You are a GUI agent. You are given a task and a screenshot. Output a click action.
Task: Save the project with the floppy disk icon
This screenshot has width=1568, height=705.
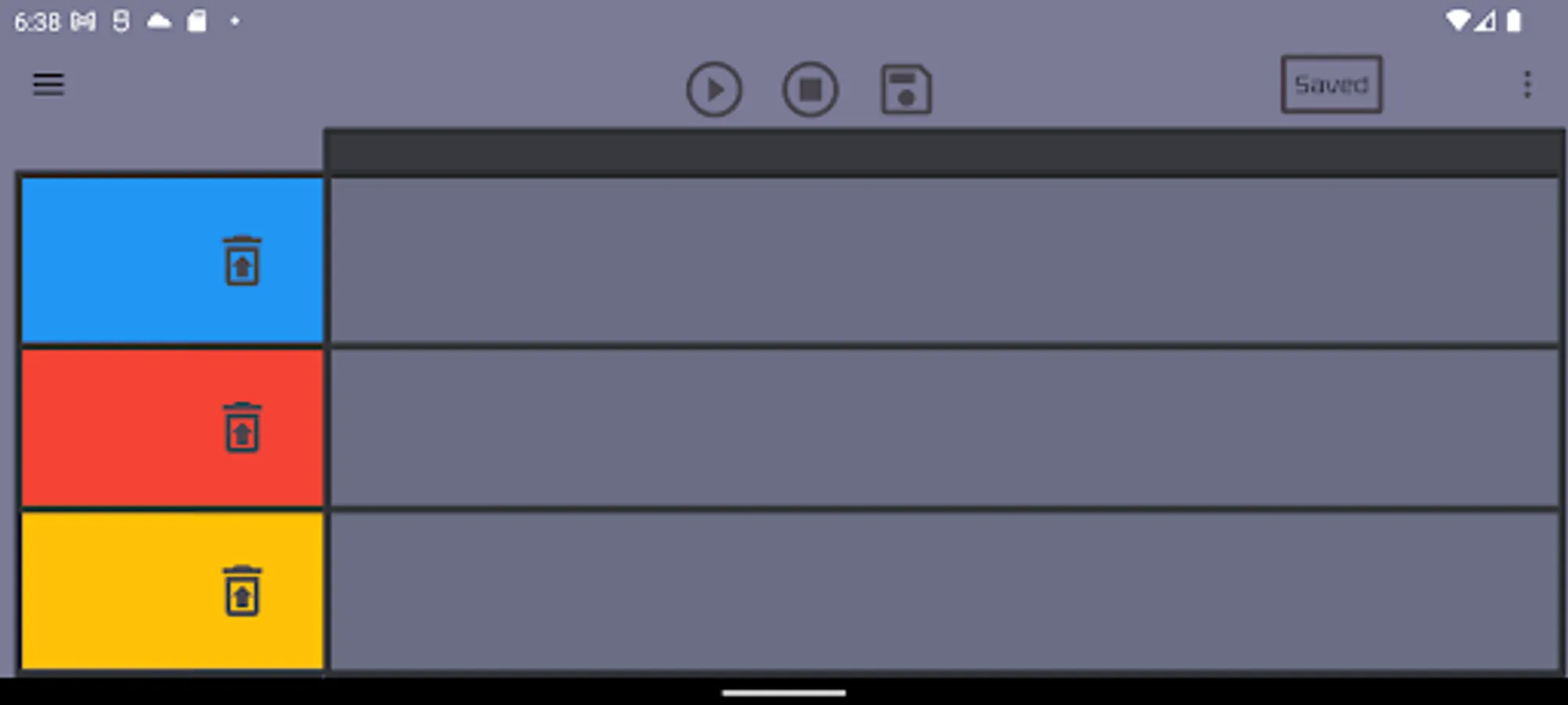(x=906, y=89)
